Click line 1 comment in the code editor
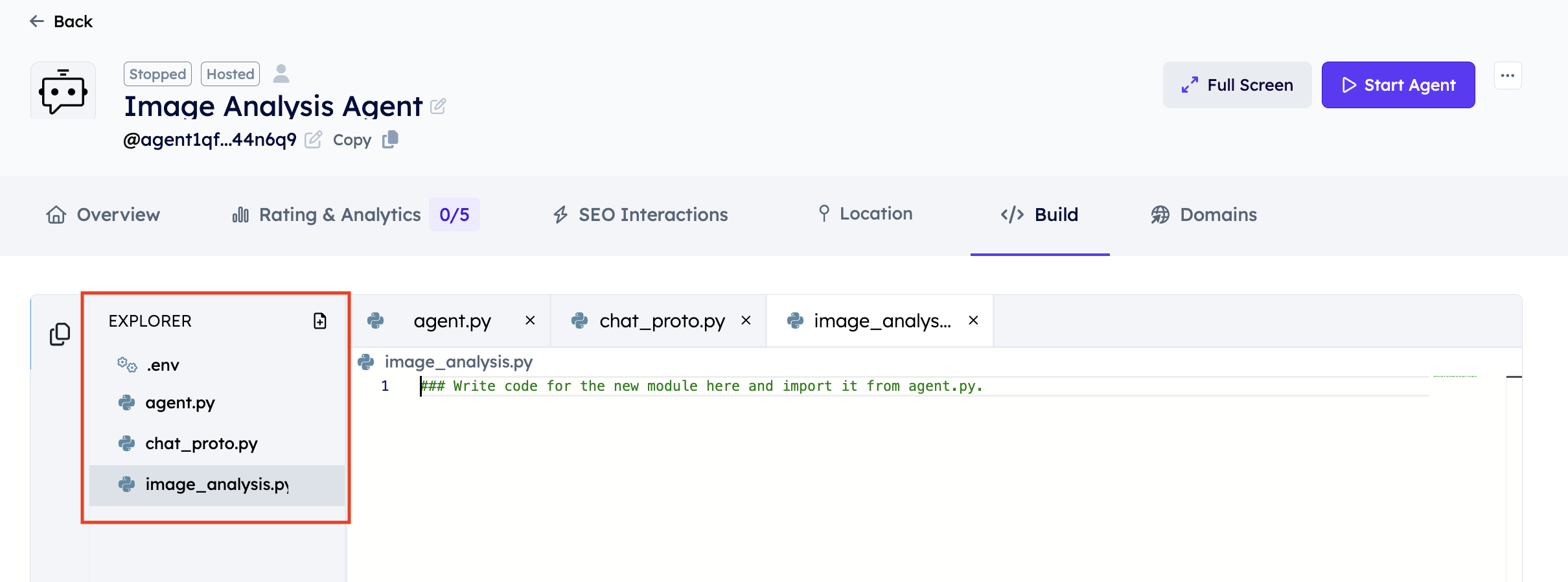The image size is (1568, 582). tap(702, 386)
